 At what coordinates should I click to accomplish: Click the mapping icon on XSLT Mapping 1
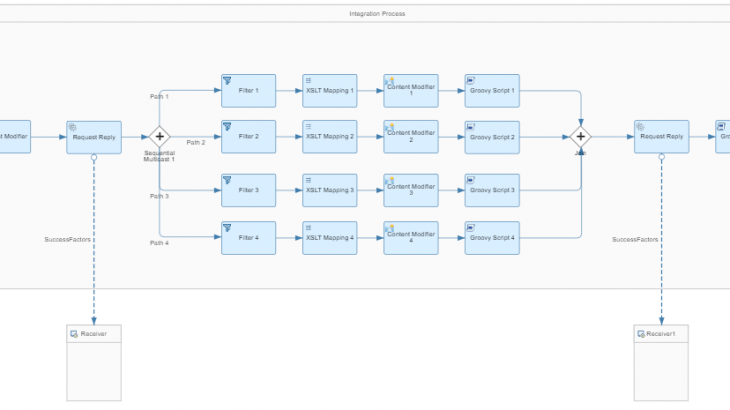[x=308, y=81]
